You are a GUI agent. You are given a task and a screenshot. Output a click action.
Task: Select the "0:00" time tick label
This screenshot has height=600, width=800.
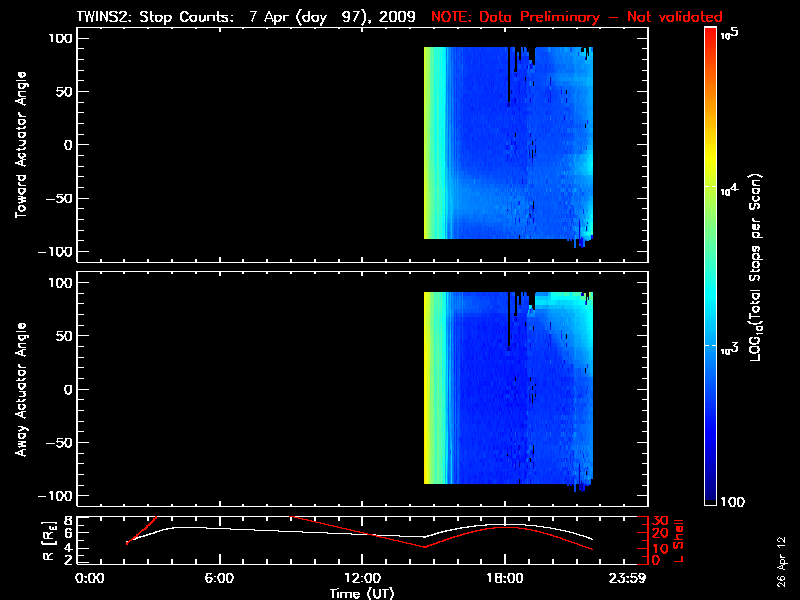(89, 579)
